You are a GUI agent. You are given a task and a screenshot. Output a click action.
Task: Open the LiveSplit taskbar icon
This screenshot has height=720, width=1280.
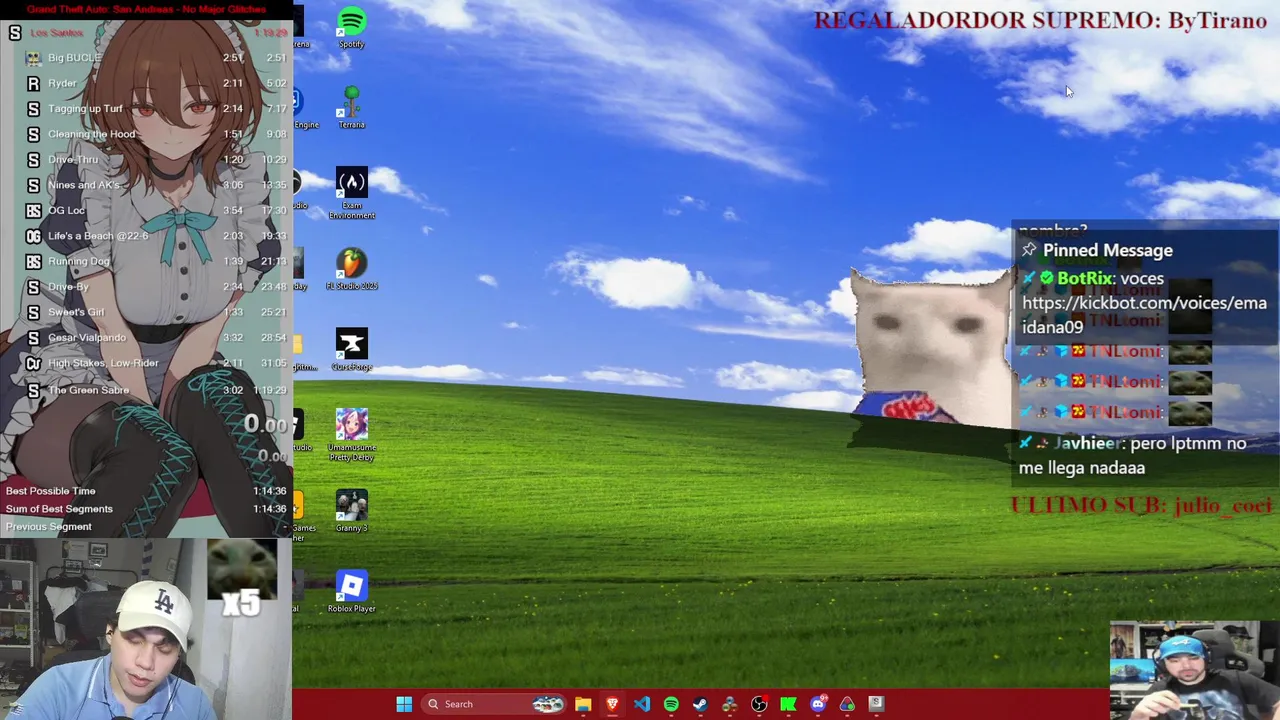[x=876, y=704]
